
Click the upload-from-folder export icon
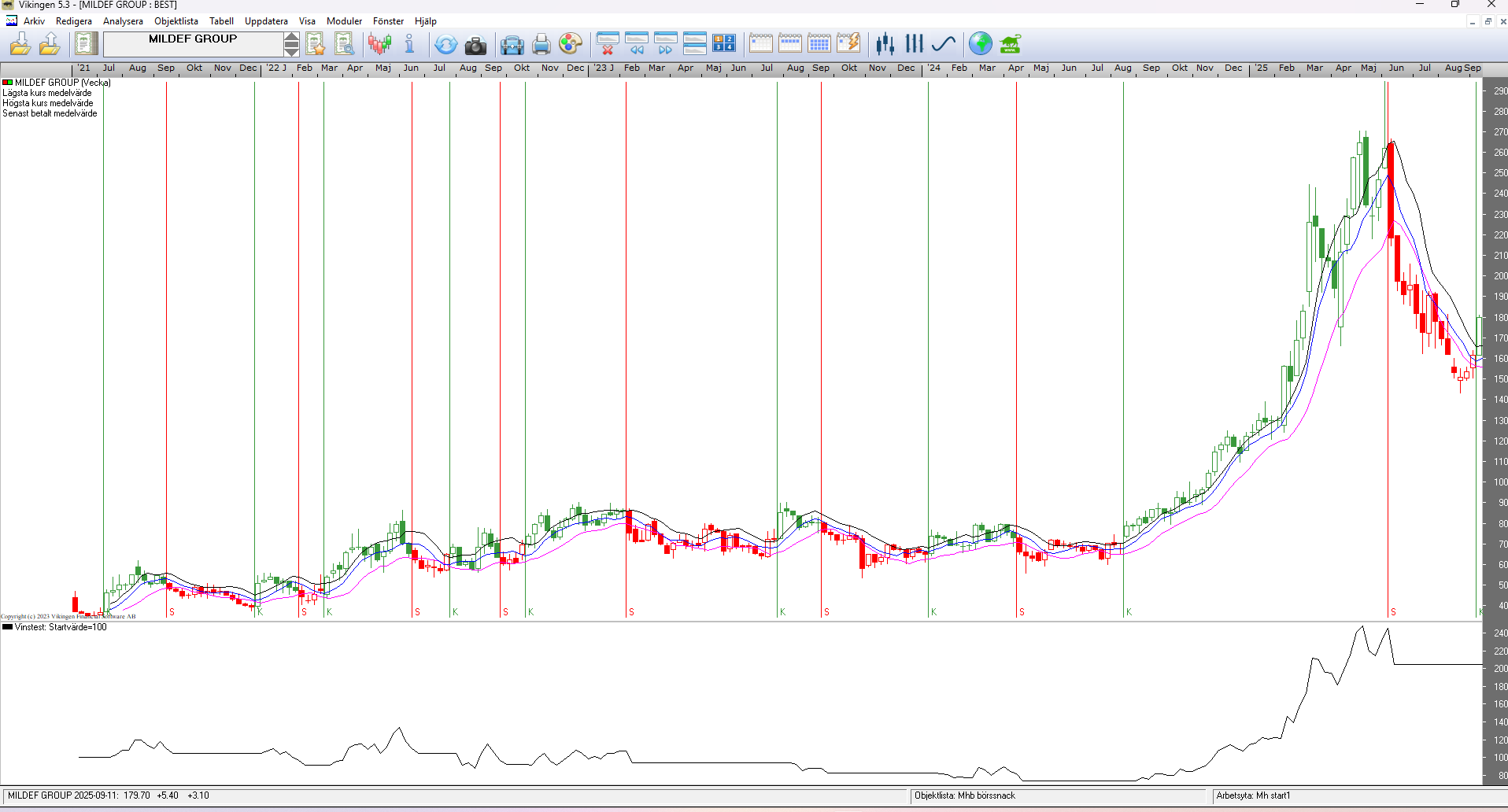click(50, 44)
